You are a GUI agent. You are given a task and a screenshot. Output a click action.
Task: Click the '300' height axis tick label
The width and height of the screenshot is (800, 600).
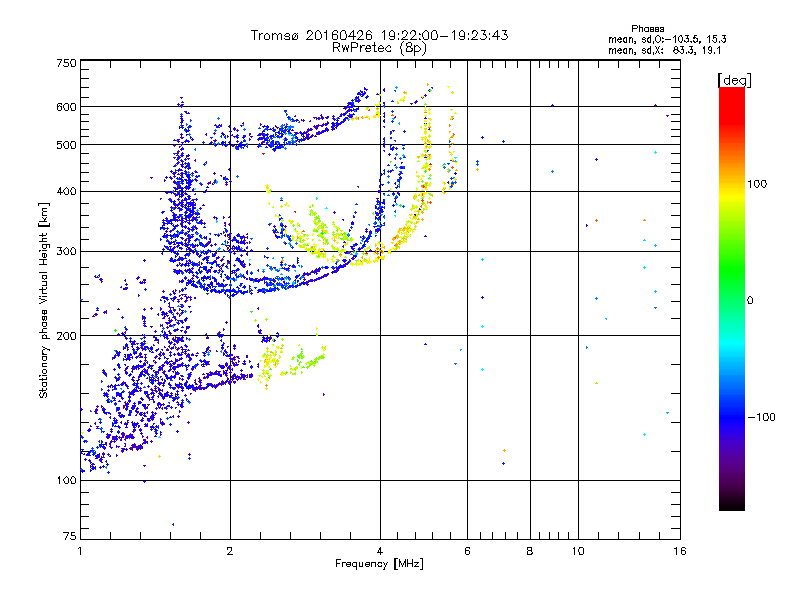pyautogui.click(x=67, y=251)
